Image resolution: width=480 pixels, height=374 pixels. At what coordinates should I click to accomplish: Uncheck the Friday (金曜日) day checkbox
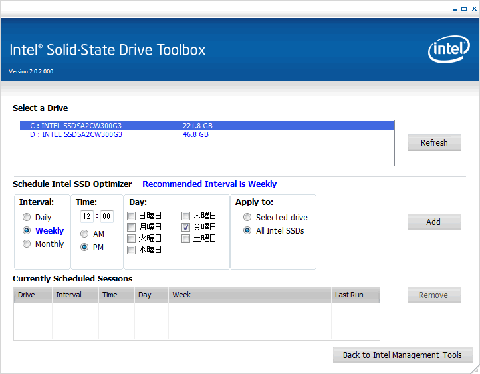186,227
